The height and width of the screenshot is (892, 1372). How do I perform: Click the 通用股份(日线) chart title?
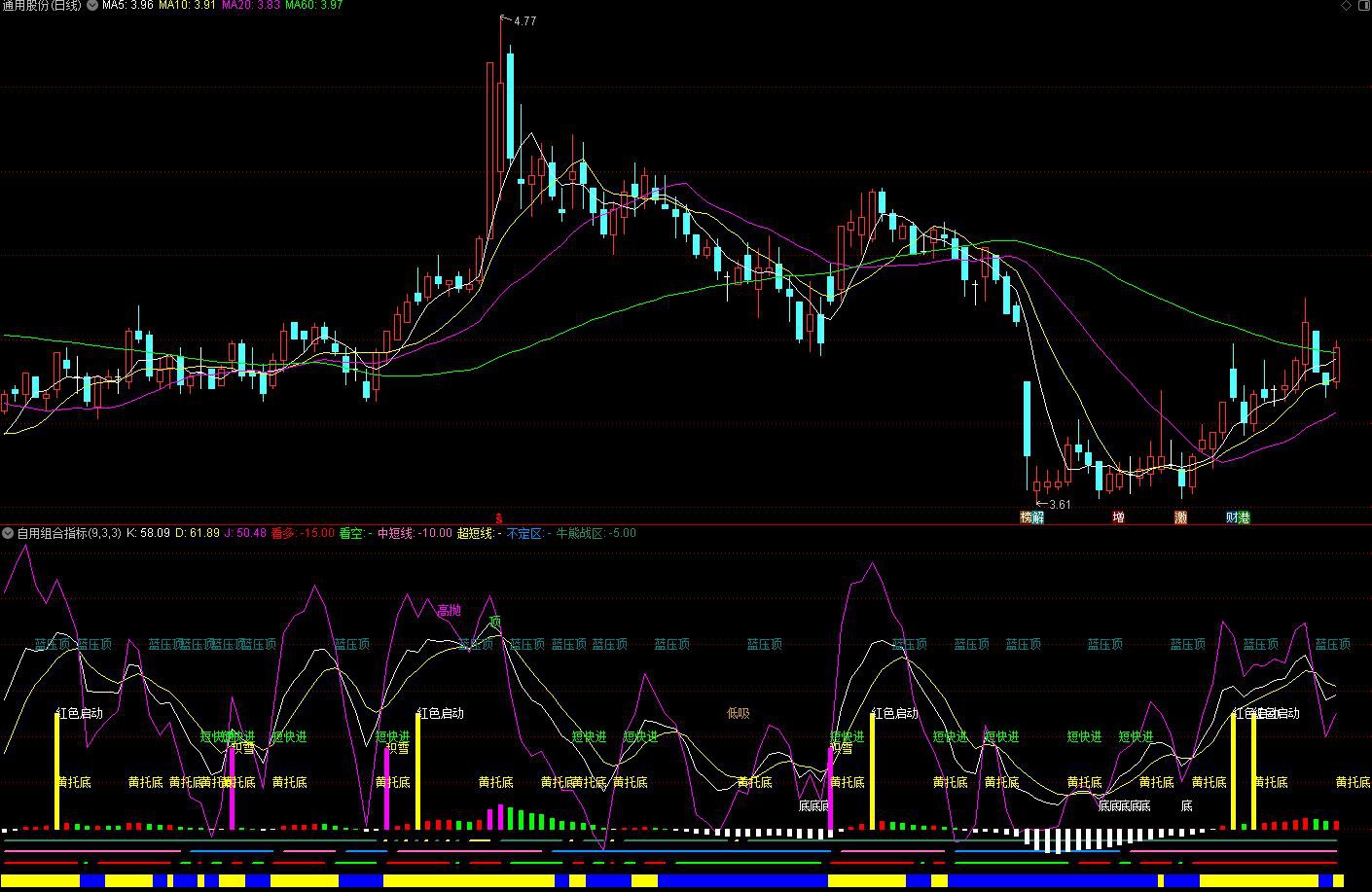[43, 6]
